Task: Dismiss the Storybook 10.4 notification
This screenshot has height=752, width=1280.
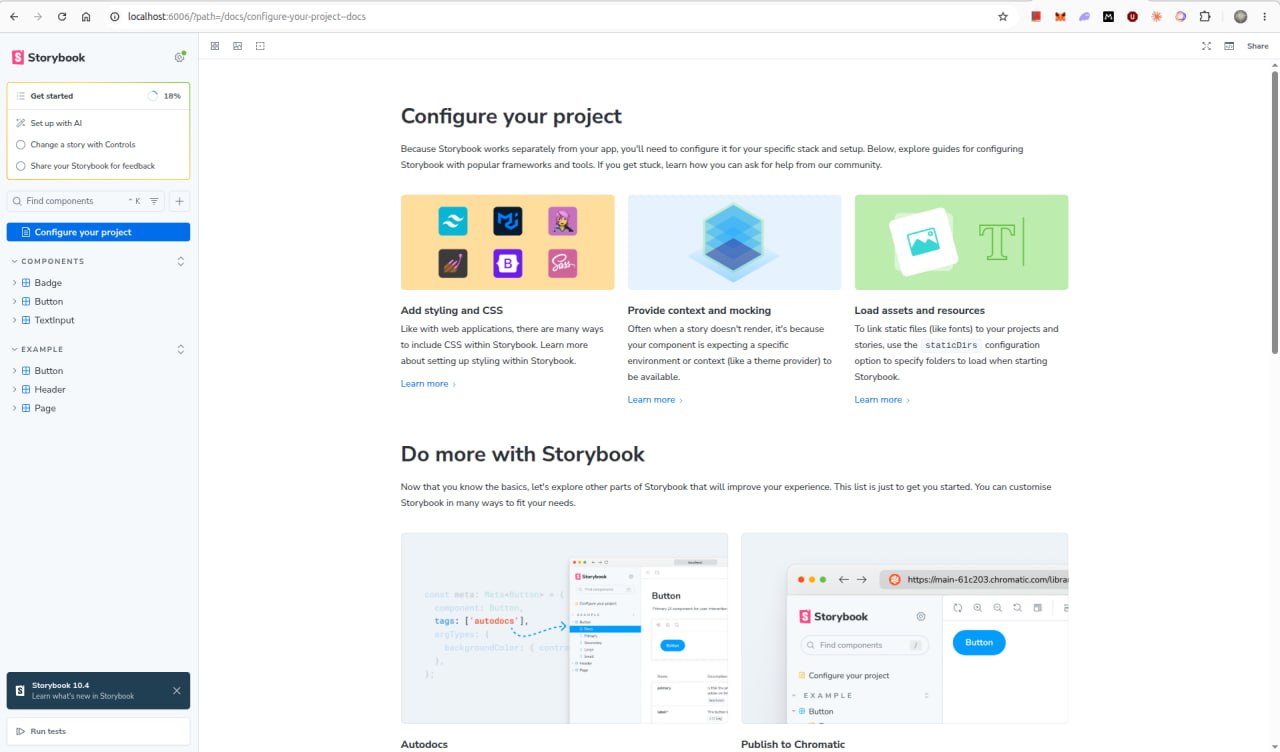Action: coord(177,690)
